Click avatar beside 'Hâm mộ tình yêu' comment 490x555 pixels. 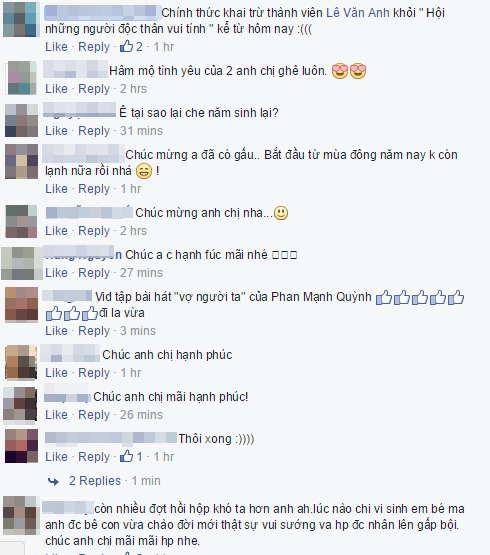22,78
